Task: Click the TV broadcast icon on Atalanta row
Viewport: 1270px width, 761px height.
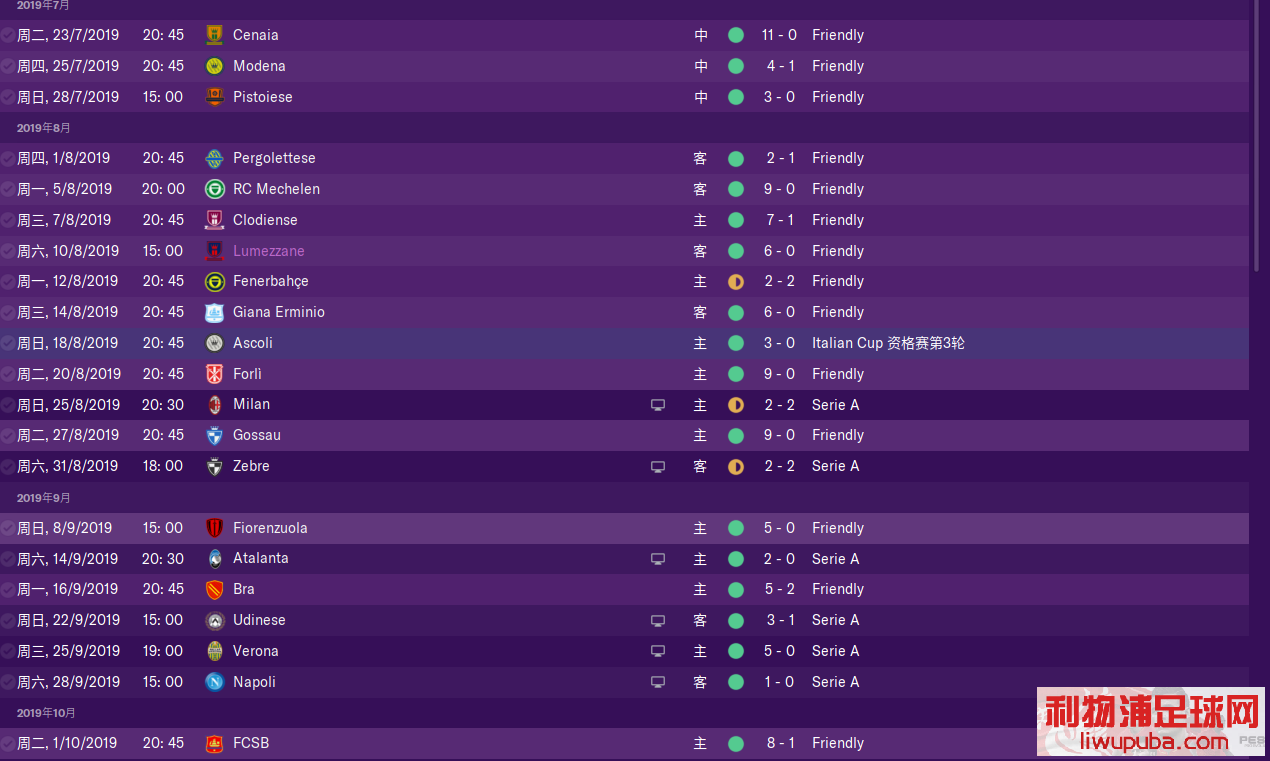Action: 657,559
